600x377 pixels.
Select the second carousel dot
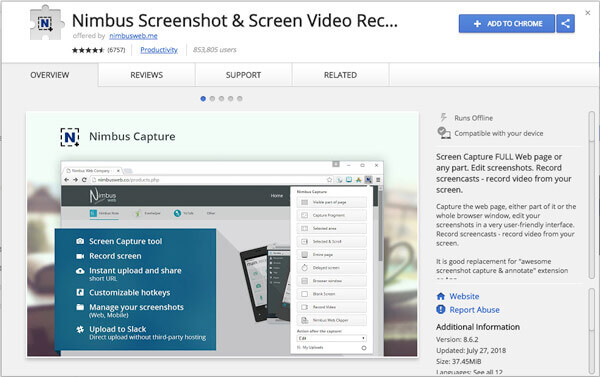click(x=212, y=99)
